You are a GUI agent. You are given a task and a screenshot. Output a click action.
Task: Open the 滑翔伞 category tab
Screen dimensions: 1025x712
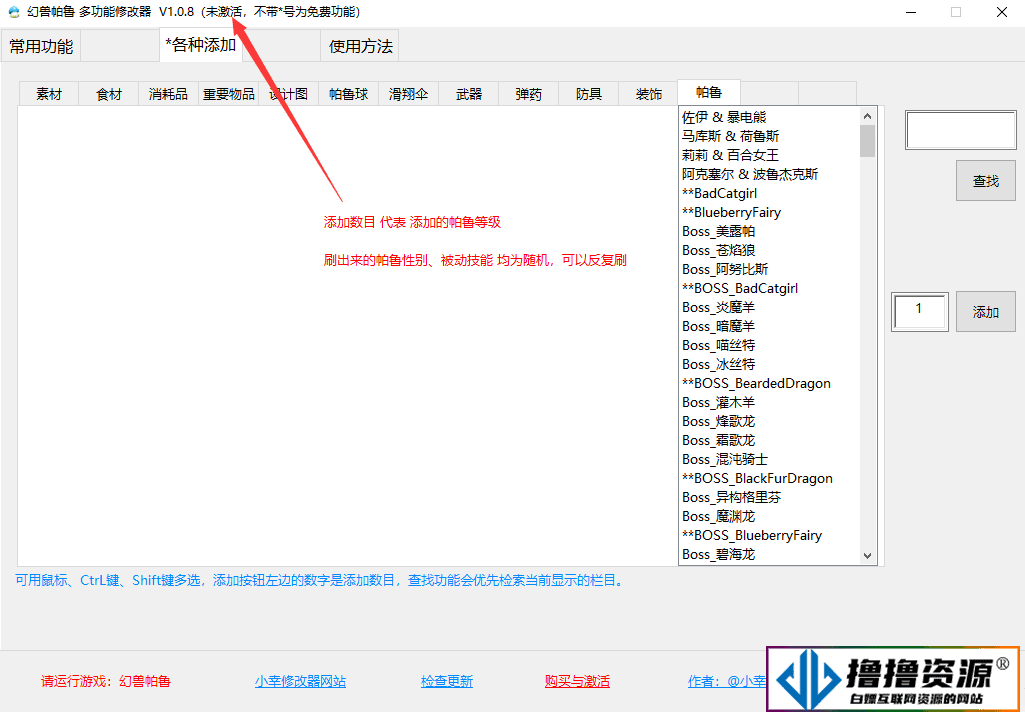[409, 94]
